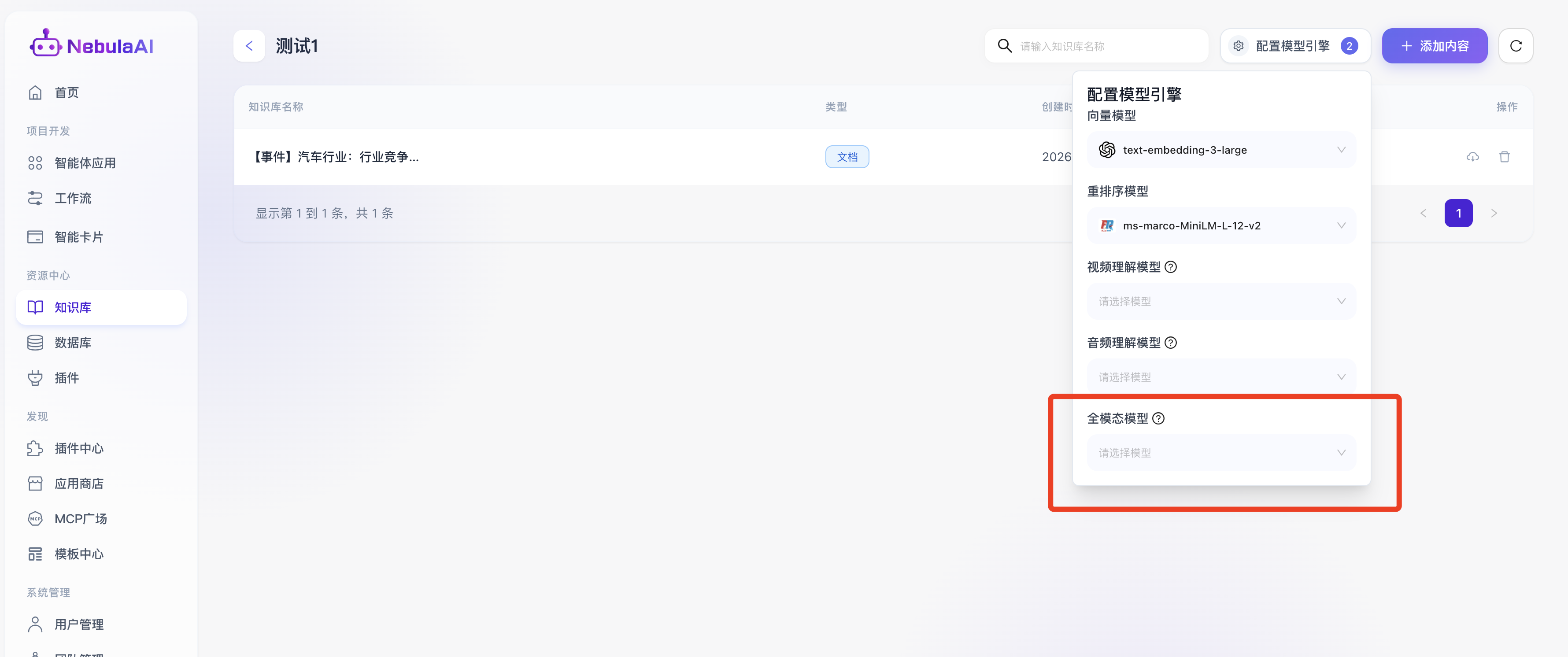Expand the 全模态模型 model selector
This screenshot has width=1568, height=657.
point(1221,453)
